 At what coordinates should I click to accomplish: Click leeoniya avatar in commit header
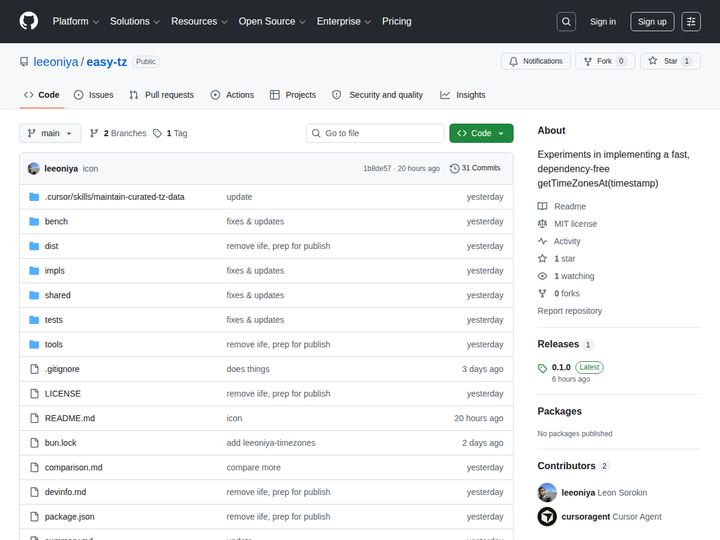click(34, 169)
